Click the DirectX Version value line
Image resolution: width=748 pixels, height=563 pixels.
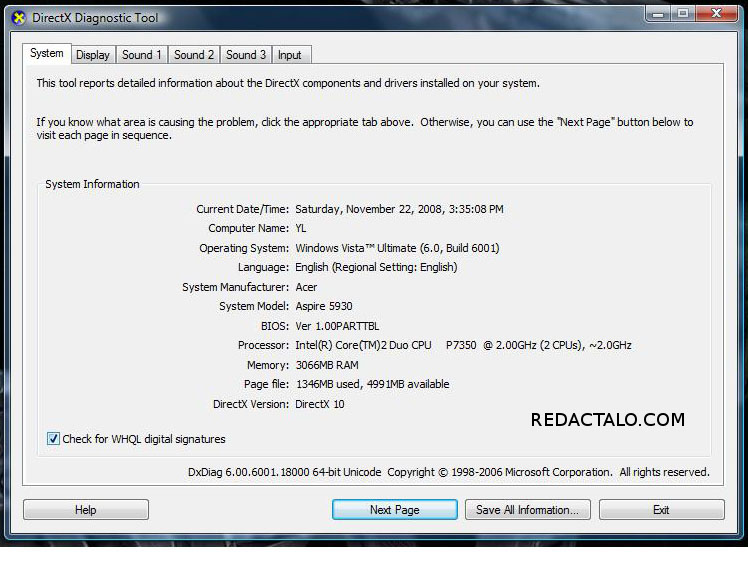pyautogui.click(x=319, y=404)
